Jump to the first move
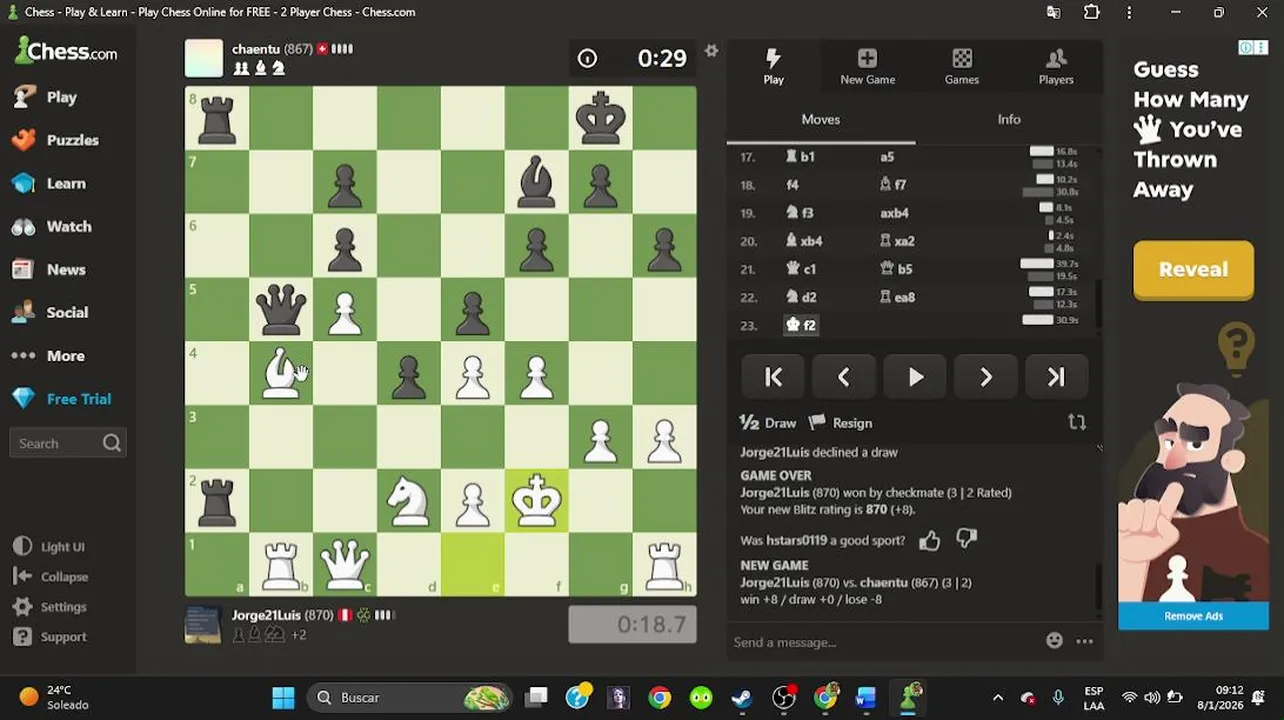 click(x=774, y=377)
